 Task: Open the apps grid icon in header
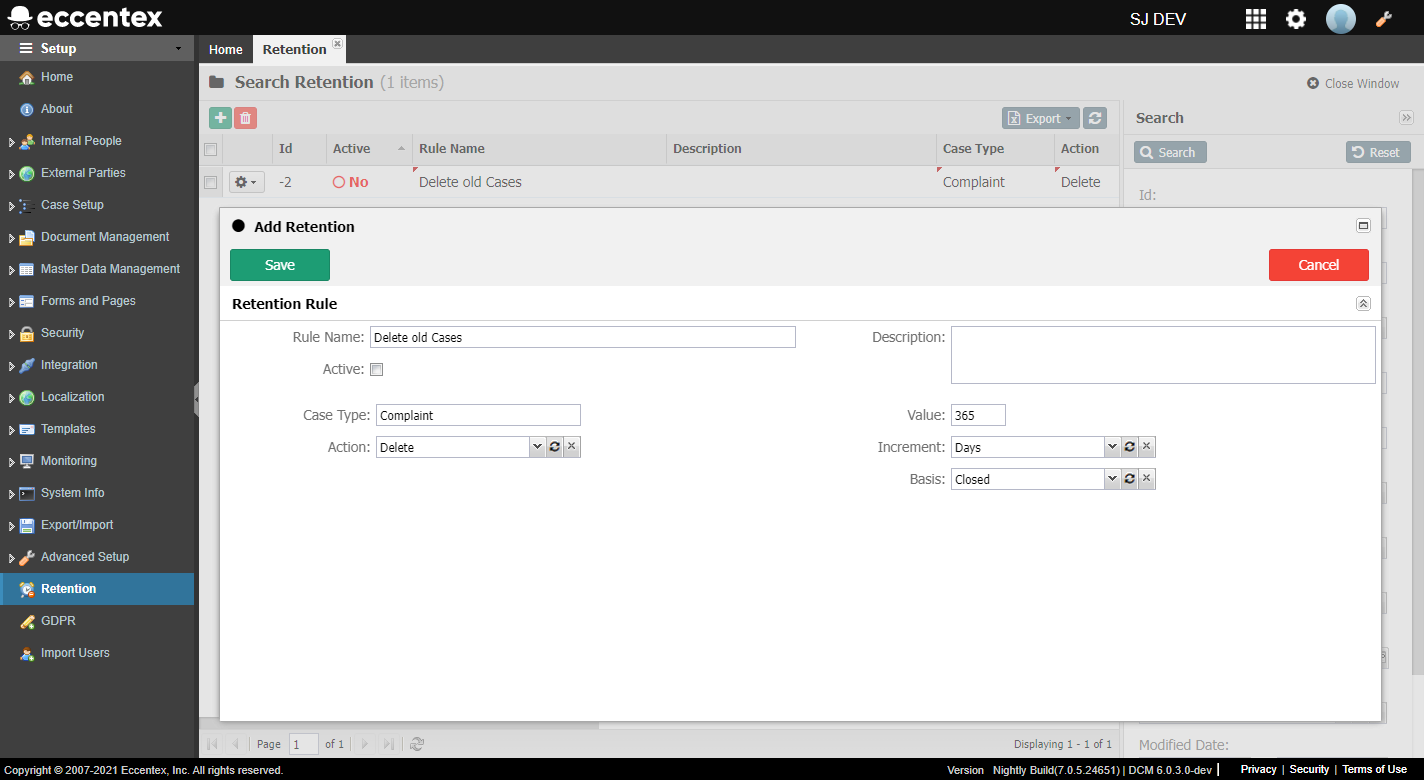click(x=1255, y=19)
